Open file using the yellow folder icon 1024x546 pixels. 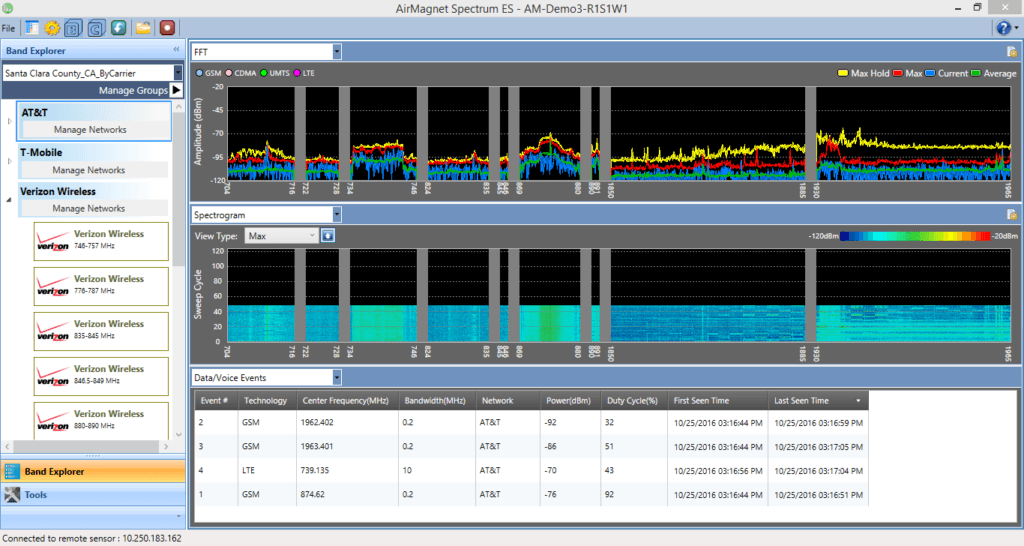(143, 27)
